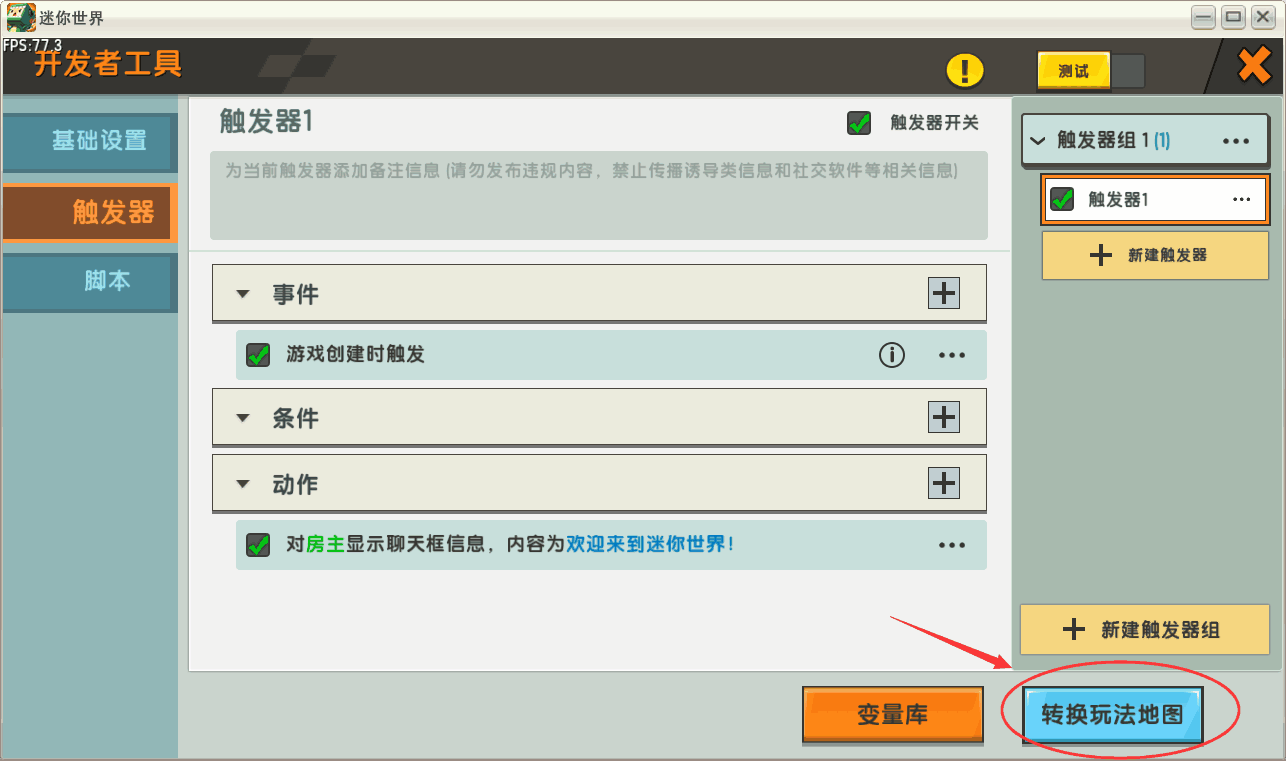Toggle the 触发器开关 checkbox
The width and height of the screenshot is (1286, 761).
point(859,123)
